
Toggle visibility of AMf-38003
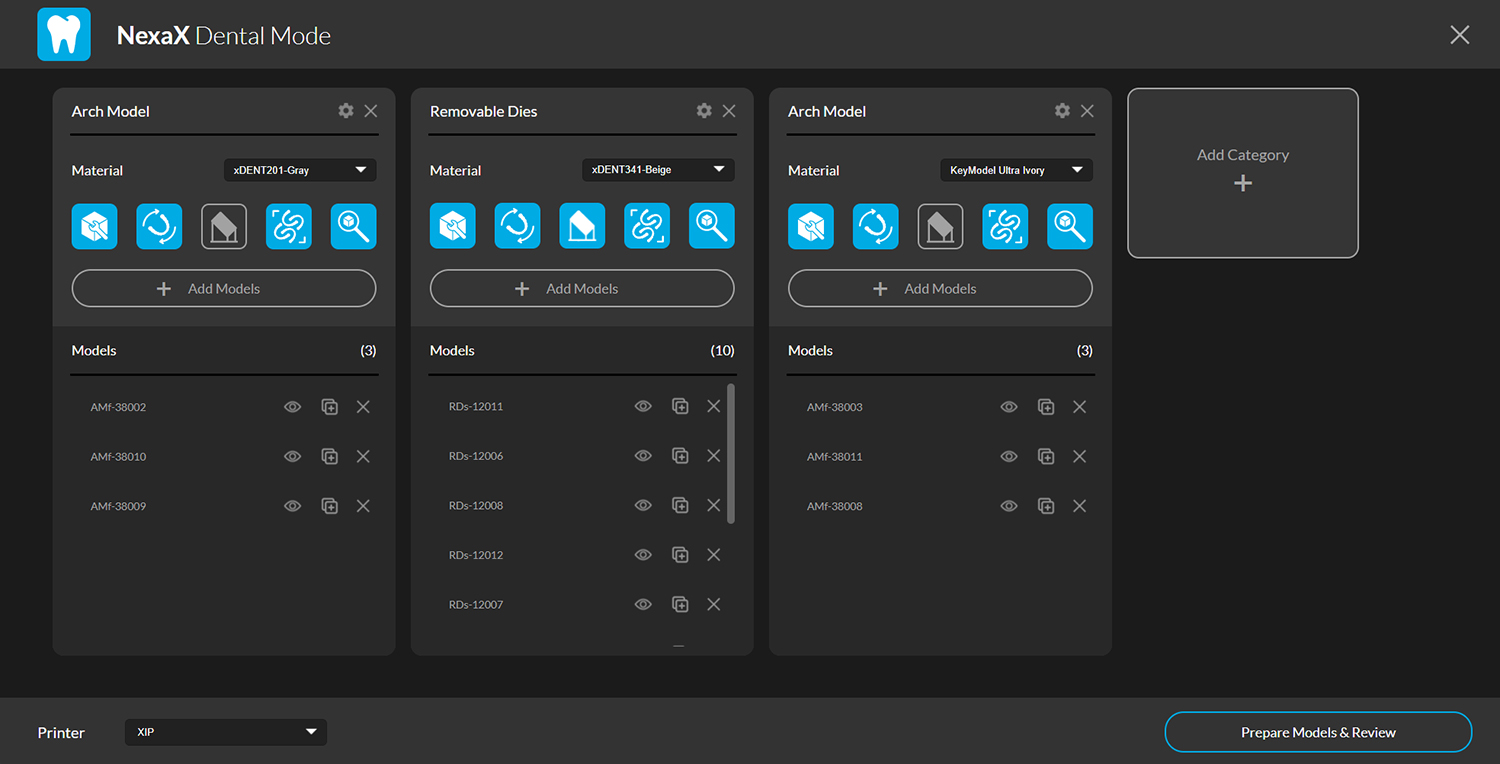[1009, 407]
